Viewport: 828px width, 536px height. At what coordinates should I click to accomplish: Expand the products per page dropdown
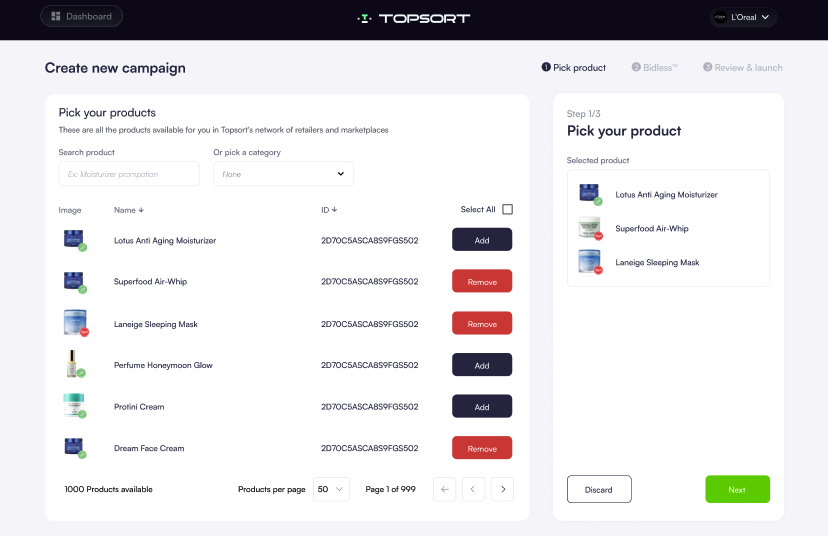tap(330, 489)
